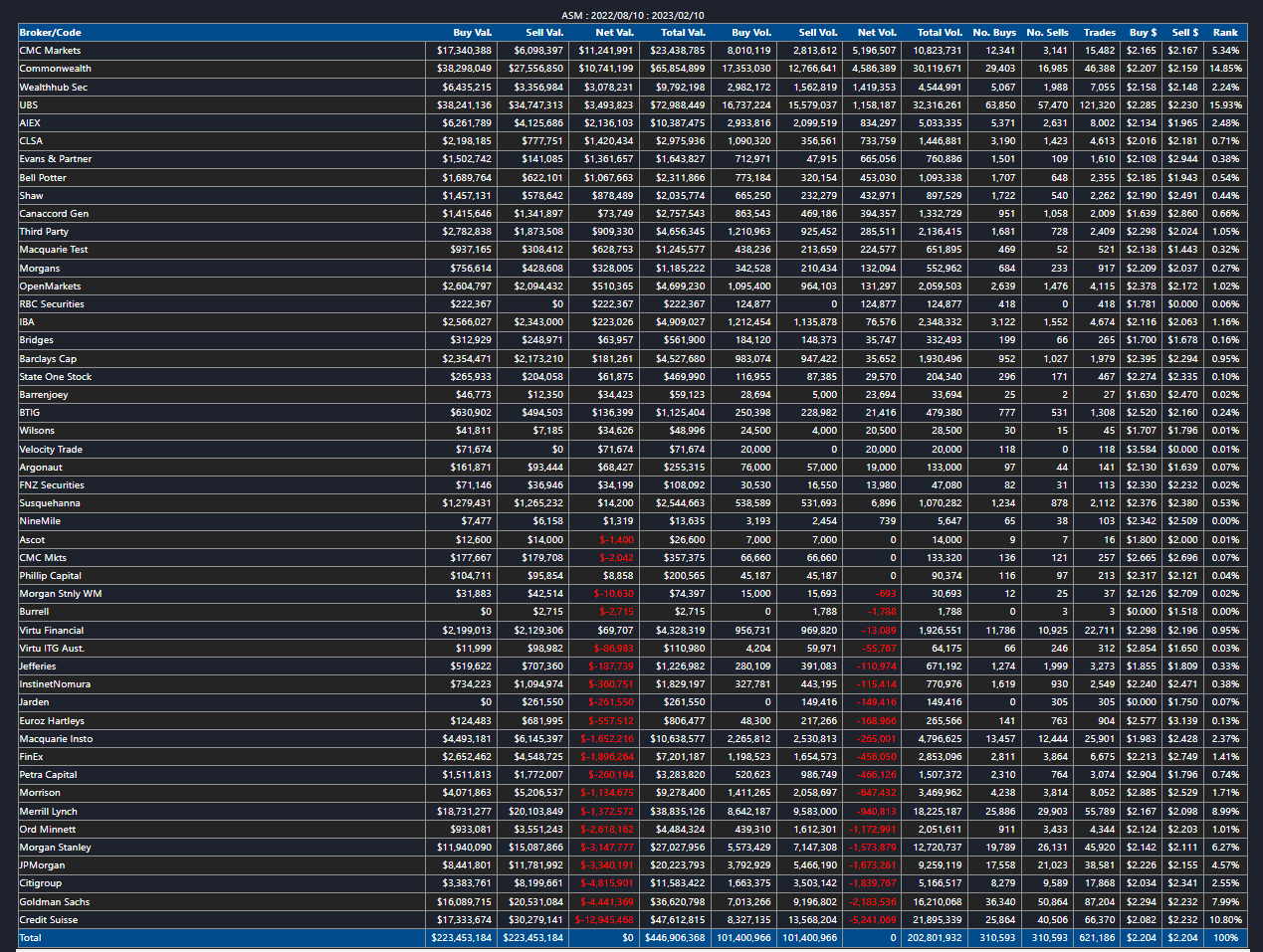
Task: Click the Bell Potter broker name
Action: click(x=43, y=178)
